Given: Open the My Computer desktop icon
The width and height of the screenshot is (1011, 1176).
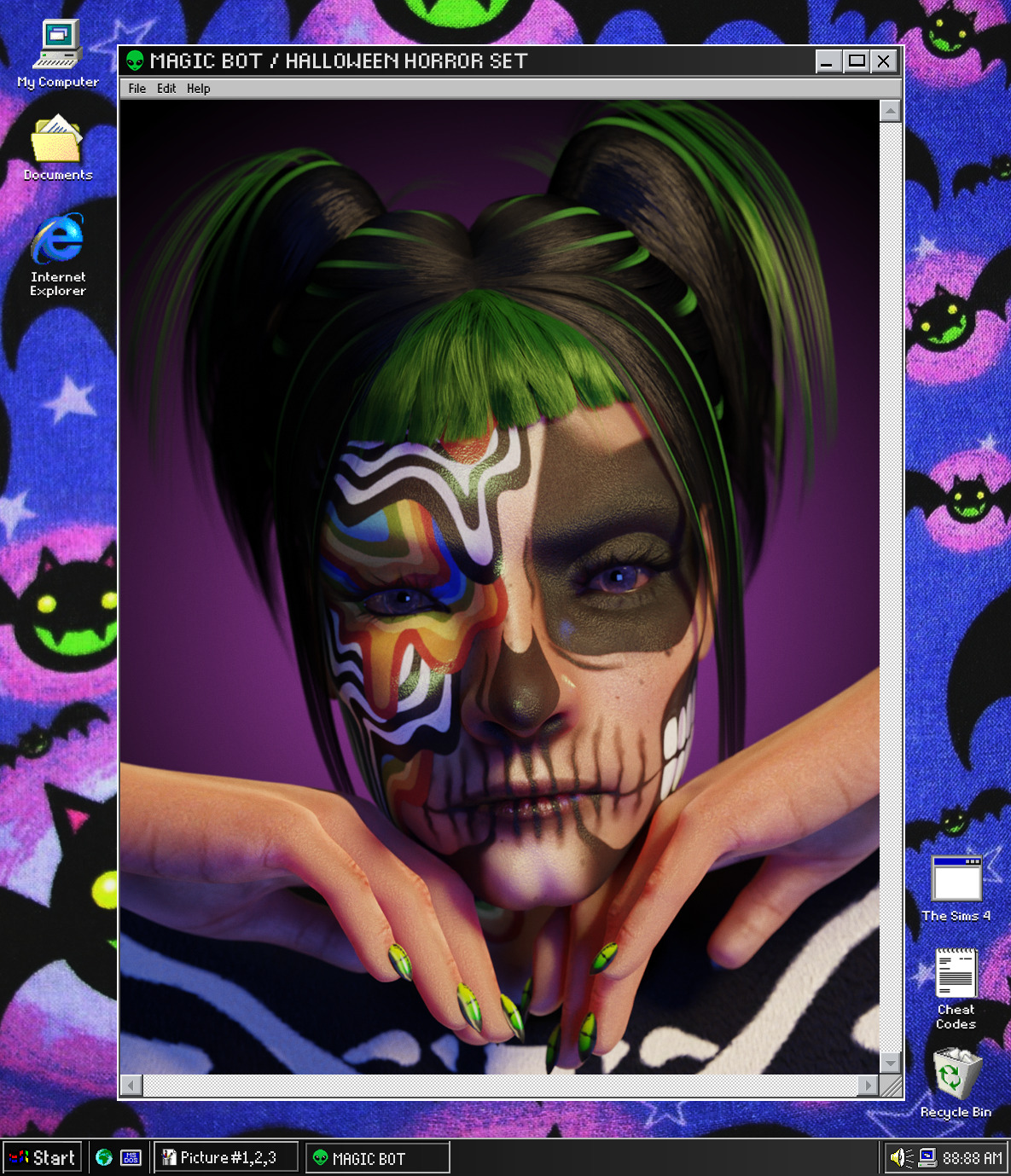Looking at the screenshot, I should (57, 53).
